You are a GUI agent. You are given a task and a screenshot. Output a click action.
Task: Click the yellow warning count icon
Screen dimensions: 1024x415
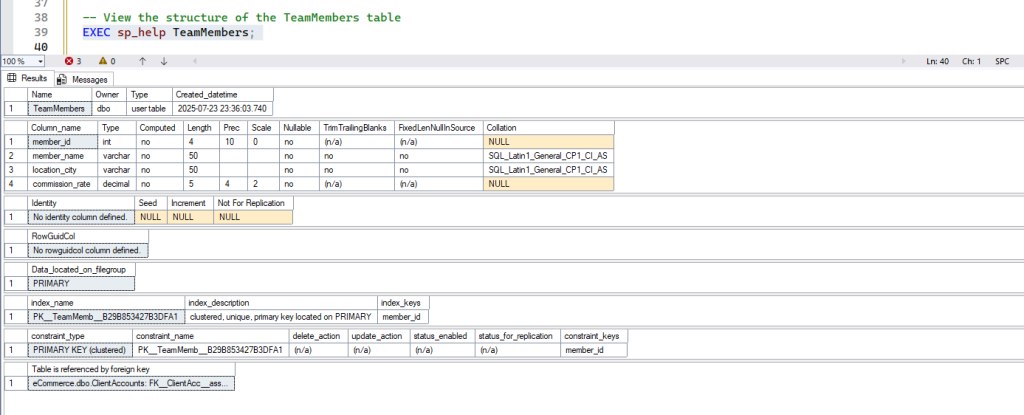coord(103,61)
